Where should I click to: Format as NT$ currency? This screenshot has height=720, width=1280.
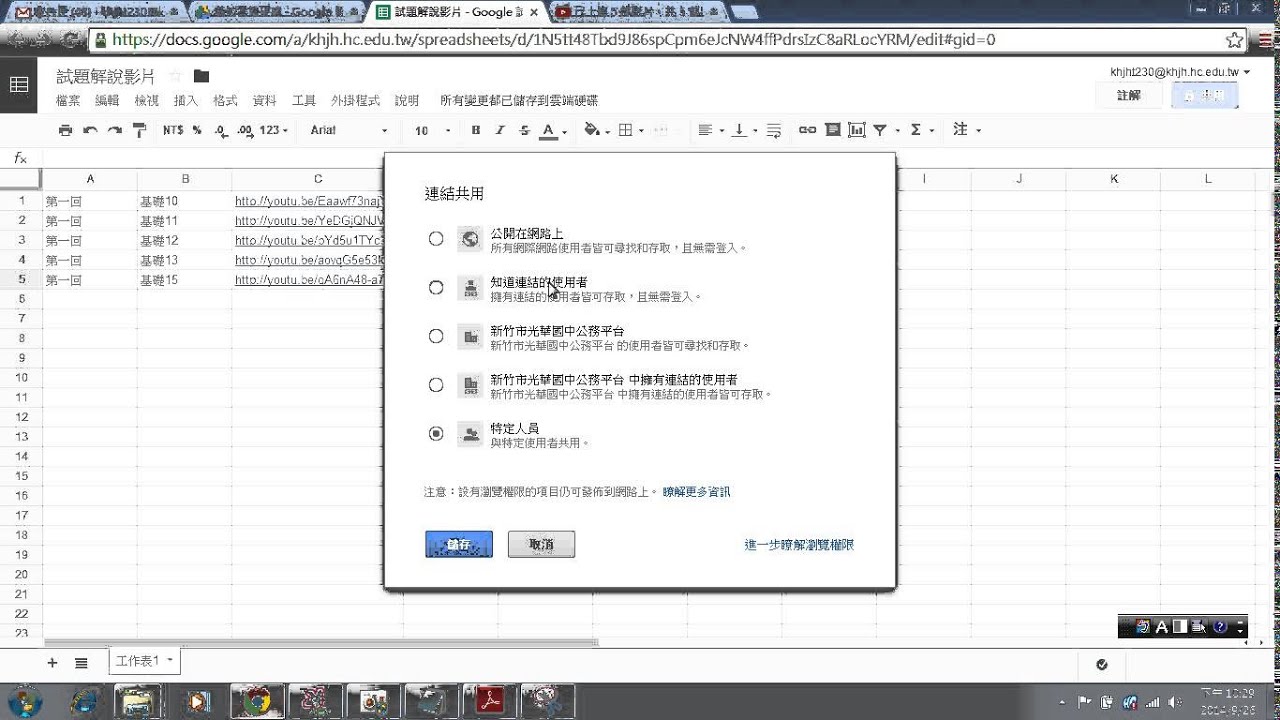173,130
